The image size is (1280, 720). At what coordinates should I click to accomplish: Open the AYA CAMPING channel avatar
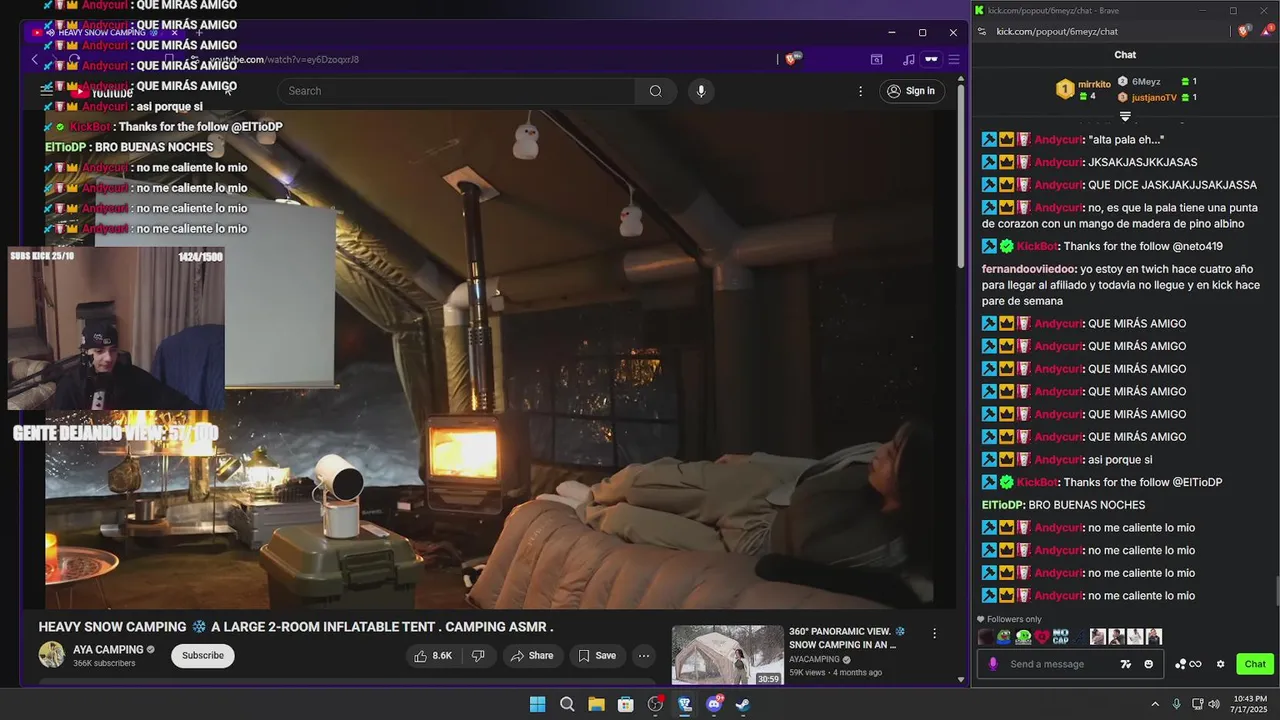tap(52, 655)
